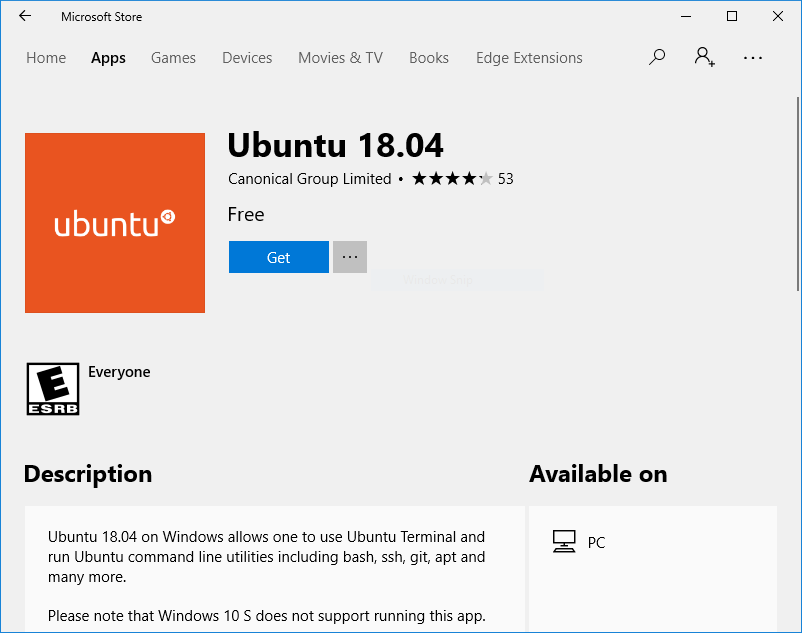The image size is (802, 633).
Task: Click the PC icon under Available on
Action: tap(564, 541)
